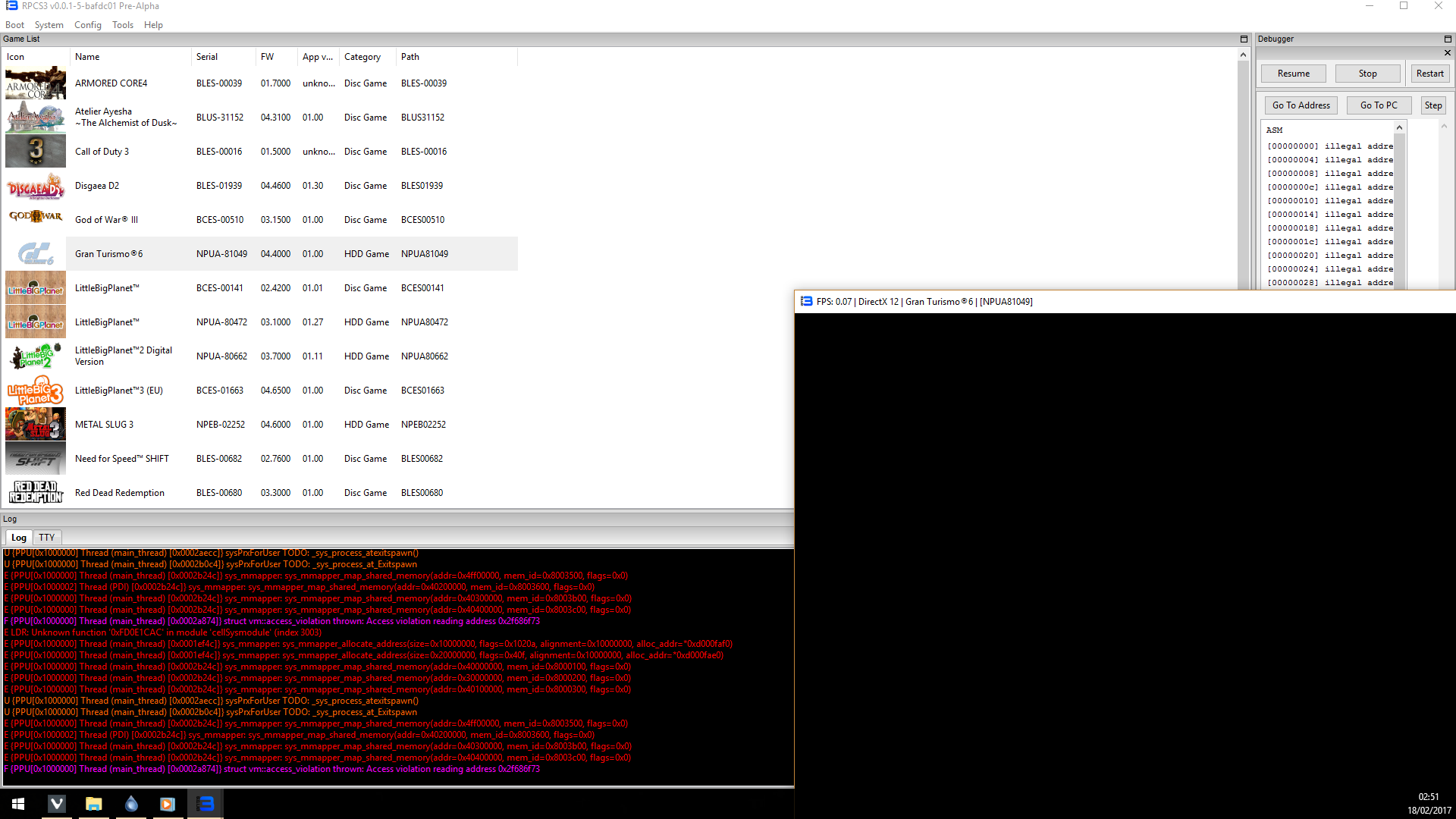1456x819 pixels.
Task: Select the Gran Turismo 6 icon
Action: [x=35, y=253]
